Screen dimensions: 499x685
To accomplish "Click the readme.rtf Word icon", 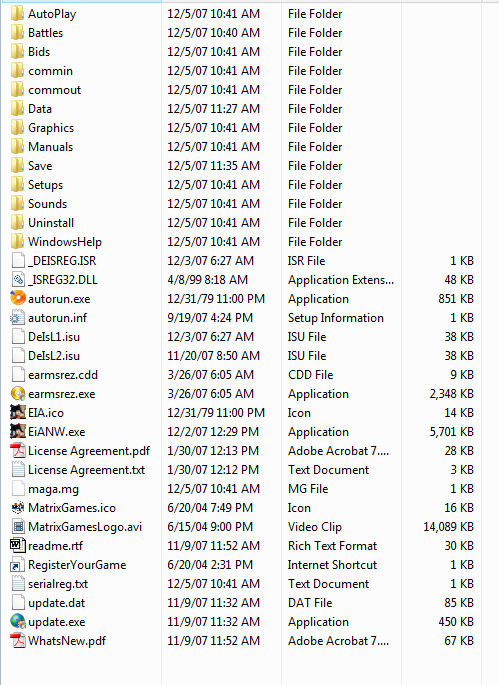I will pyautogui.click(x=18, y=545).
